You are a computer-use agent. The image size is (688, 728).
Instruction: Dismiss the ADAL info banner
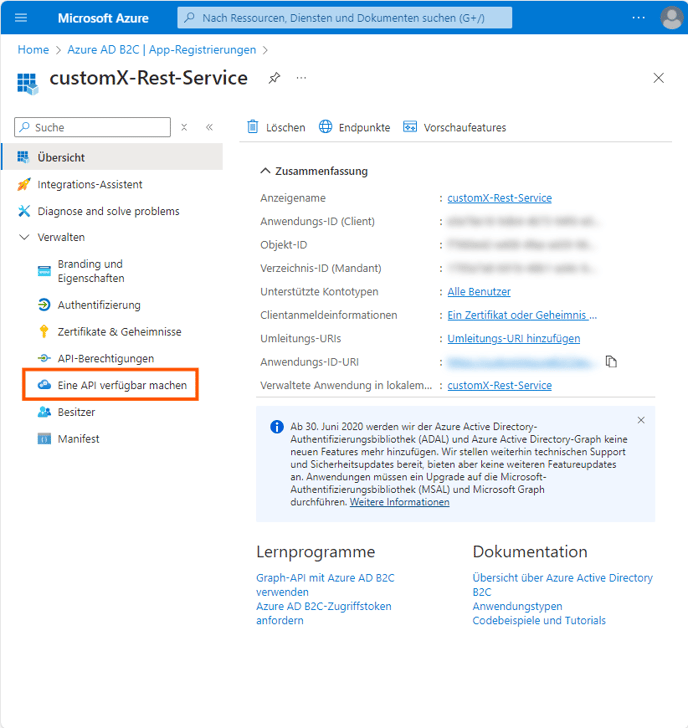pyautogui.click(x=641, y=420)
